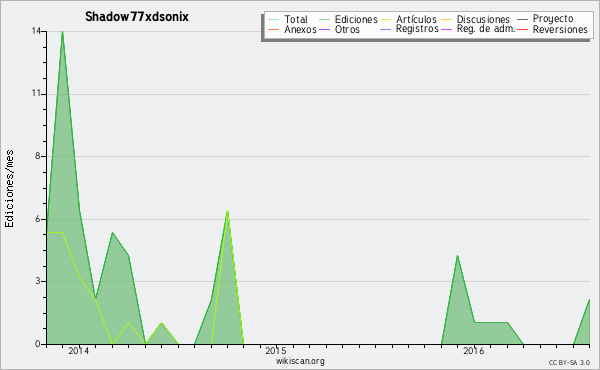Click the green Ediciones line swatch

point(324,19)
